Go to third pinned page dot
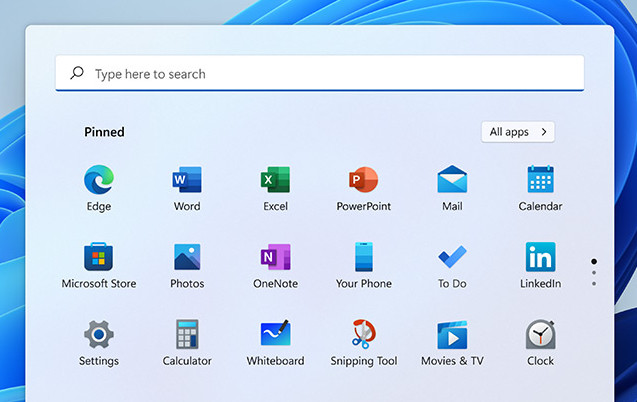 pyautogui.click(x=594, y=284)
